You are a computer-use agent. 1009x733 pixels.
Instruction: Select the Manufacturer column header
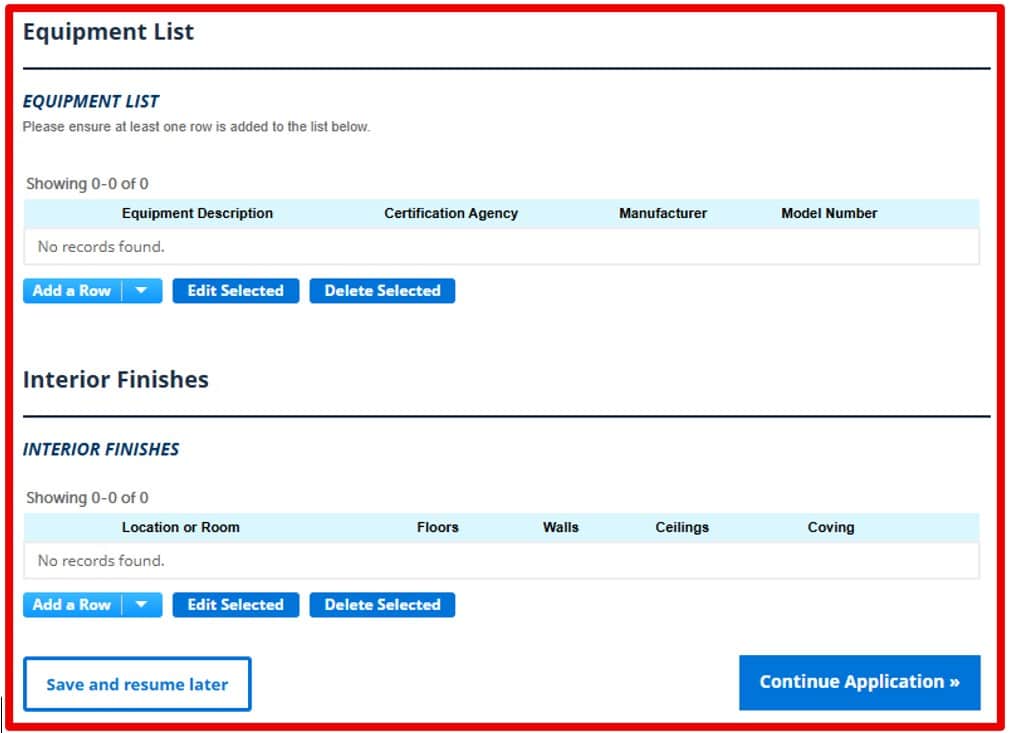coord(662,213)
